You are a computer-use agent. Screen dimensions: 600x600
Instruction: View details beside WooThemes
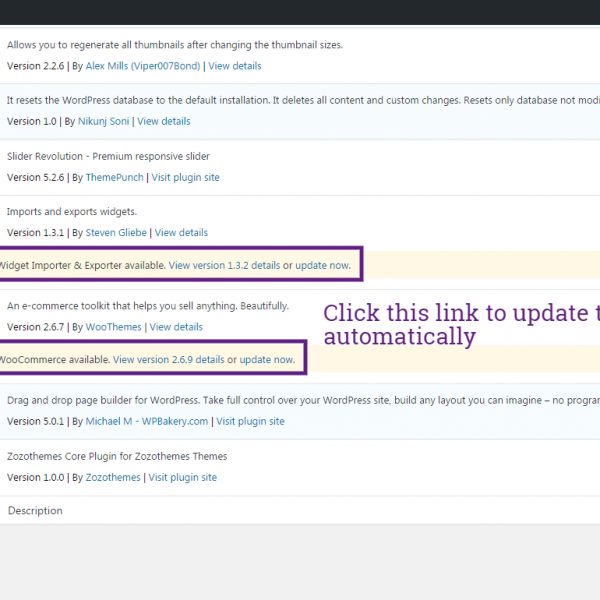click(x=176, y=327)
